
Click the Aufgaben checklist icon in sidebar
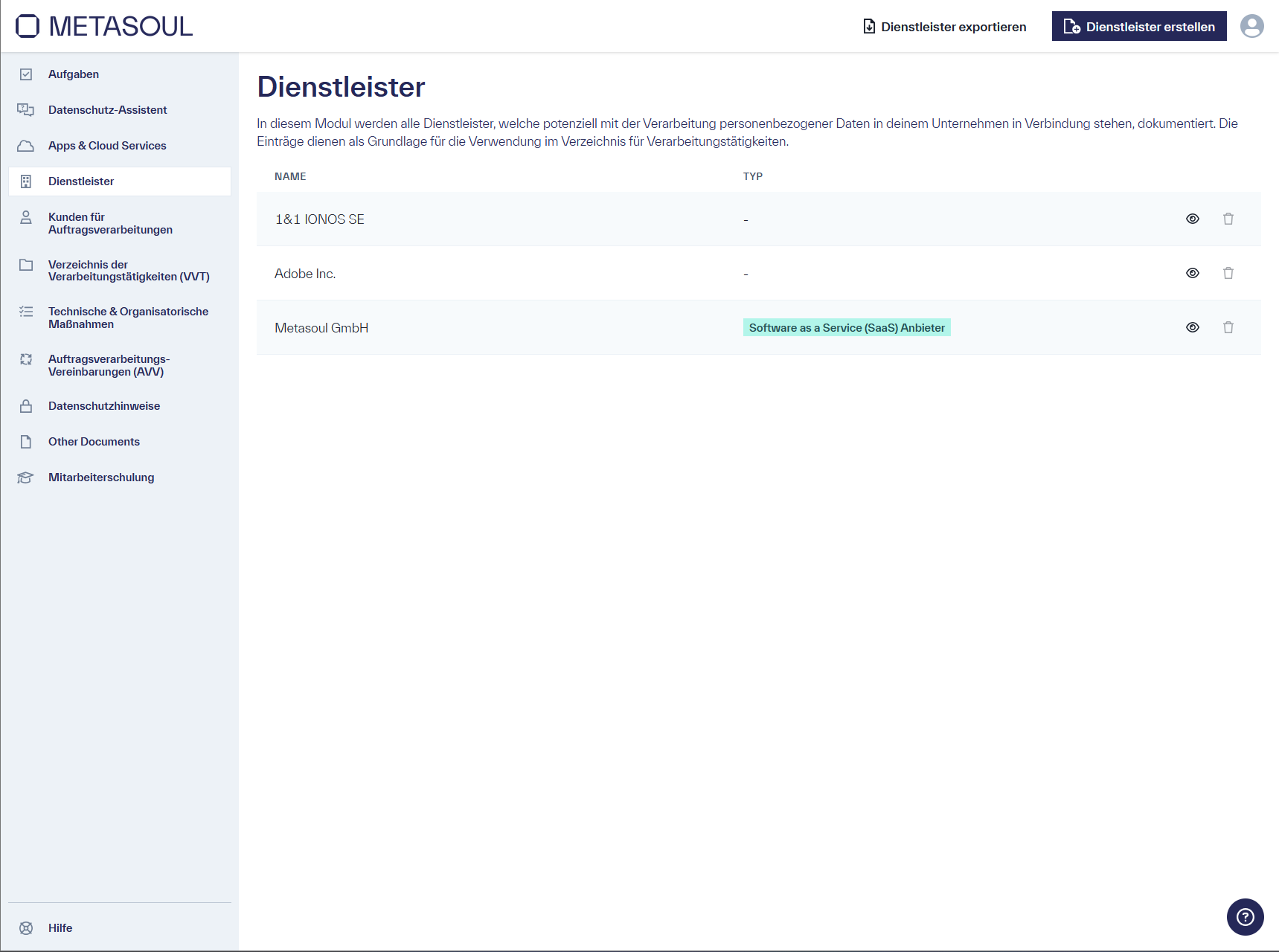[x=26, y=74]
